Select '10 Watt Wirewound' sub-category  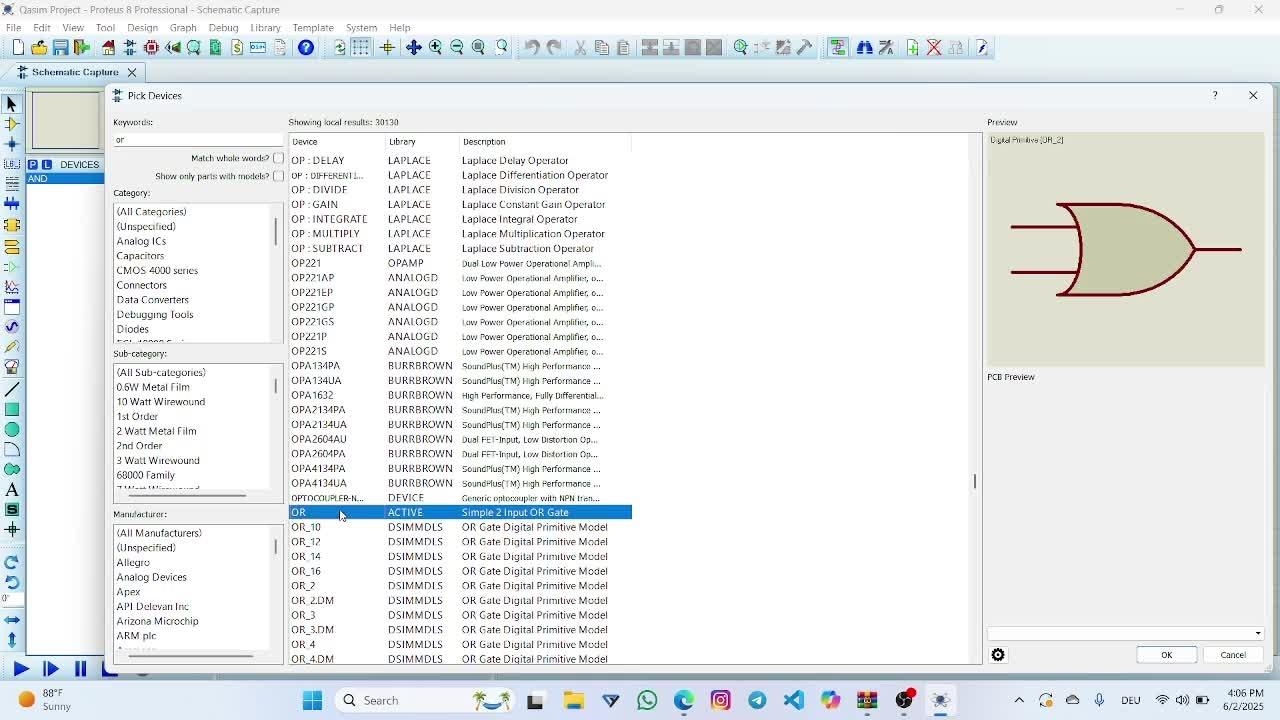coord(160,402)
